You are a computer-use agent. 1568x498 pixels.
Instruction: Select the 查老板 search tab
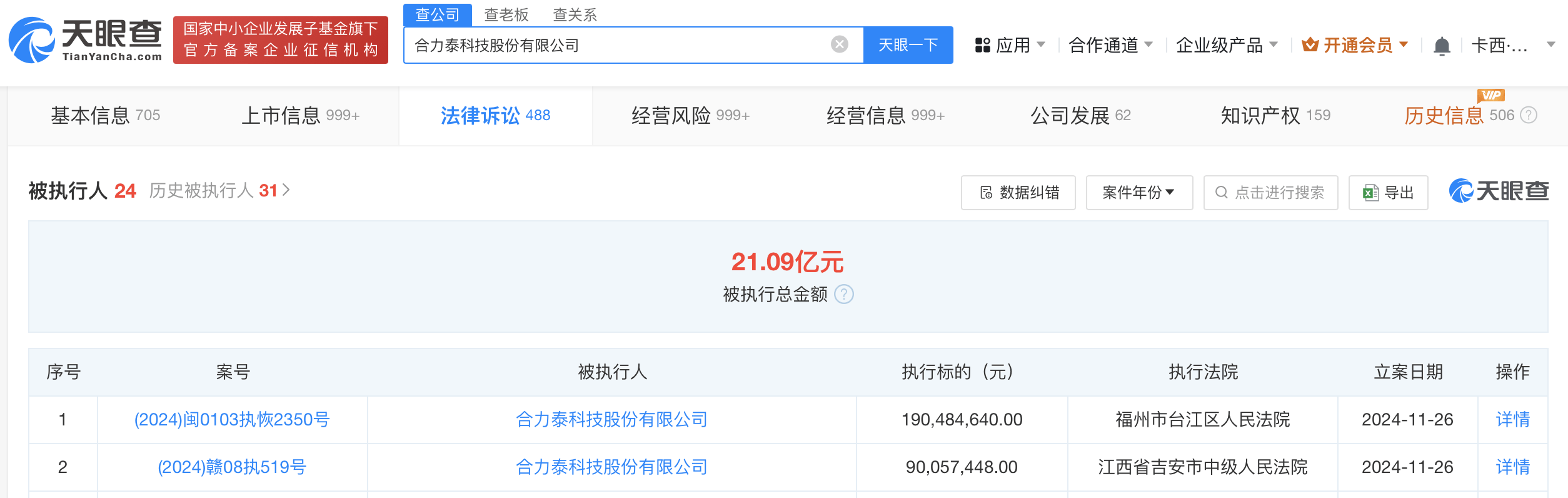506,14
